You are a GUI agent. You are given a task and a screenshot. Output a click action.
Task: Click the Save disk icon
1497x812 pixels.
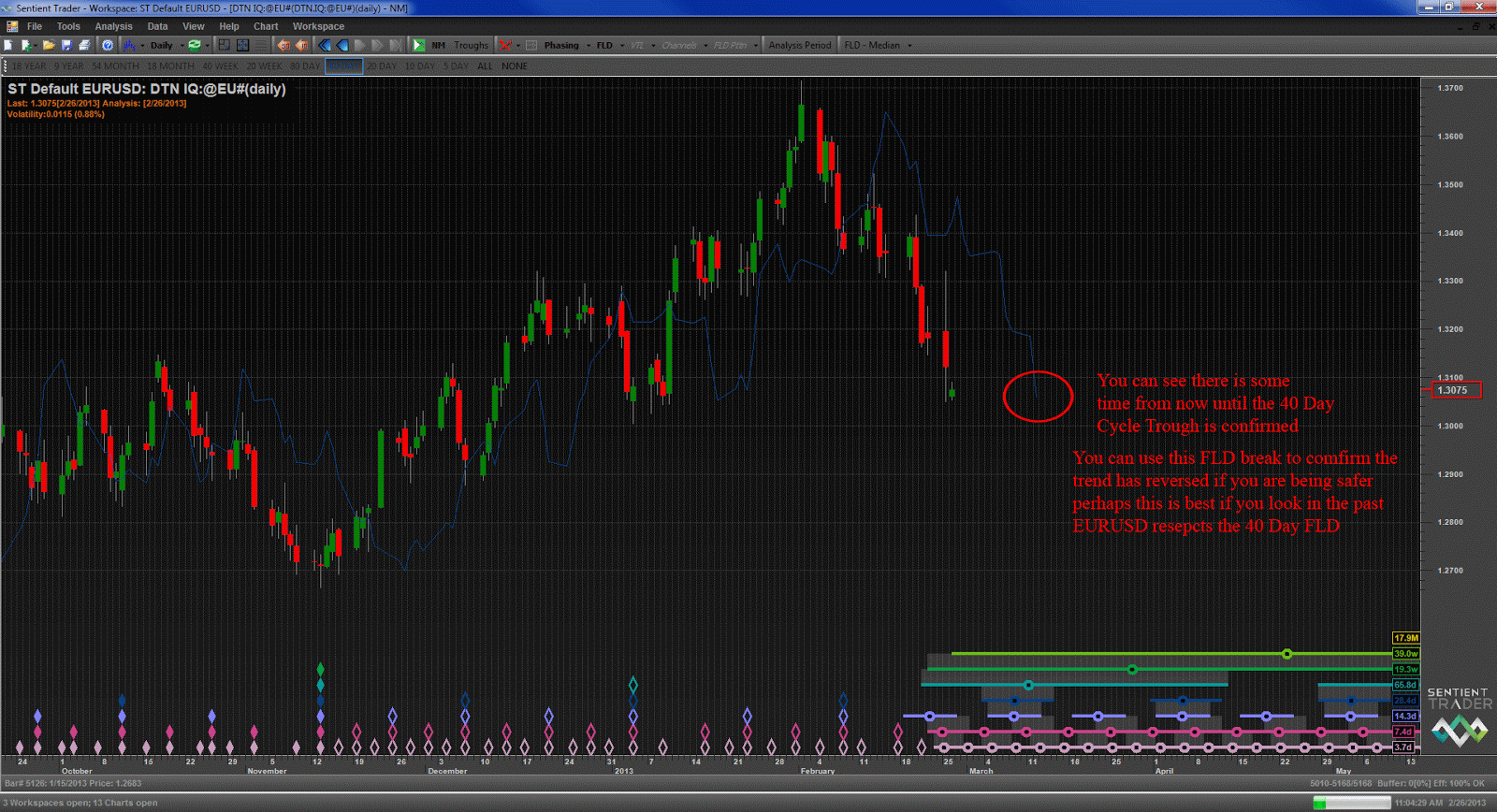click(x=66, y=45)
